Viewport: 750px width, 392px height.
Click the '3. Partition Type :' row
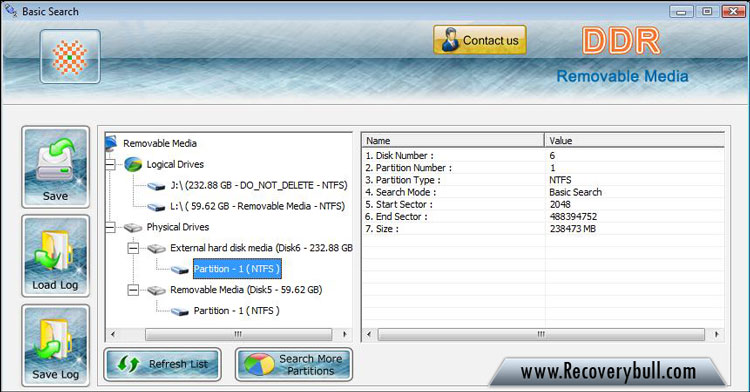[x=543, y=180]
